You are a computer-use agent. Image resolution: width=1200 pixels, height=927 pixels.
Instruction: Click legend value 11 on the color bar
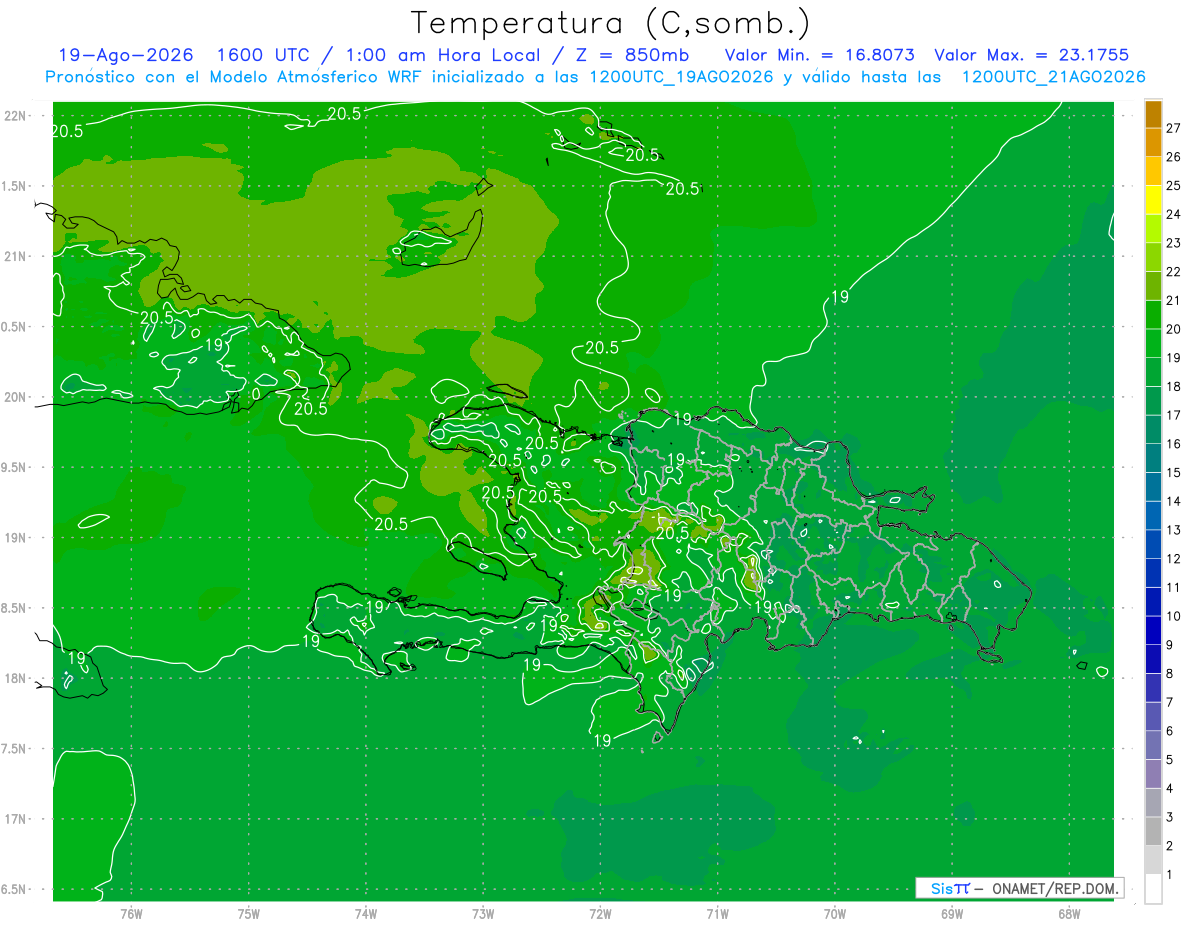[x=1175, y=587]
